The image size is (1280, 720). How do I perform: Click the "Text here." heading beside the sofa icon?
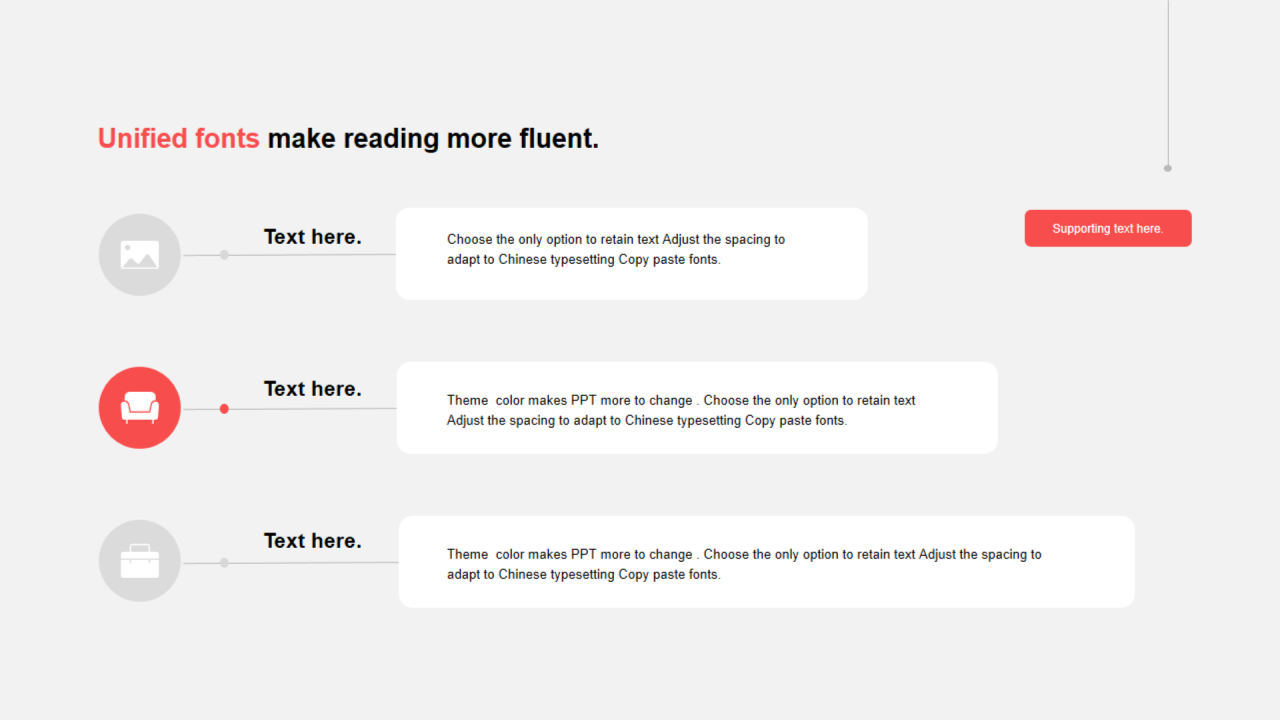(313, 389)
